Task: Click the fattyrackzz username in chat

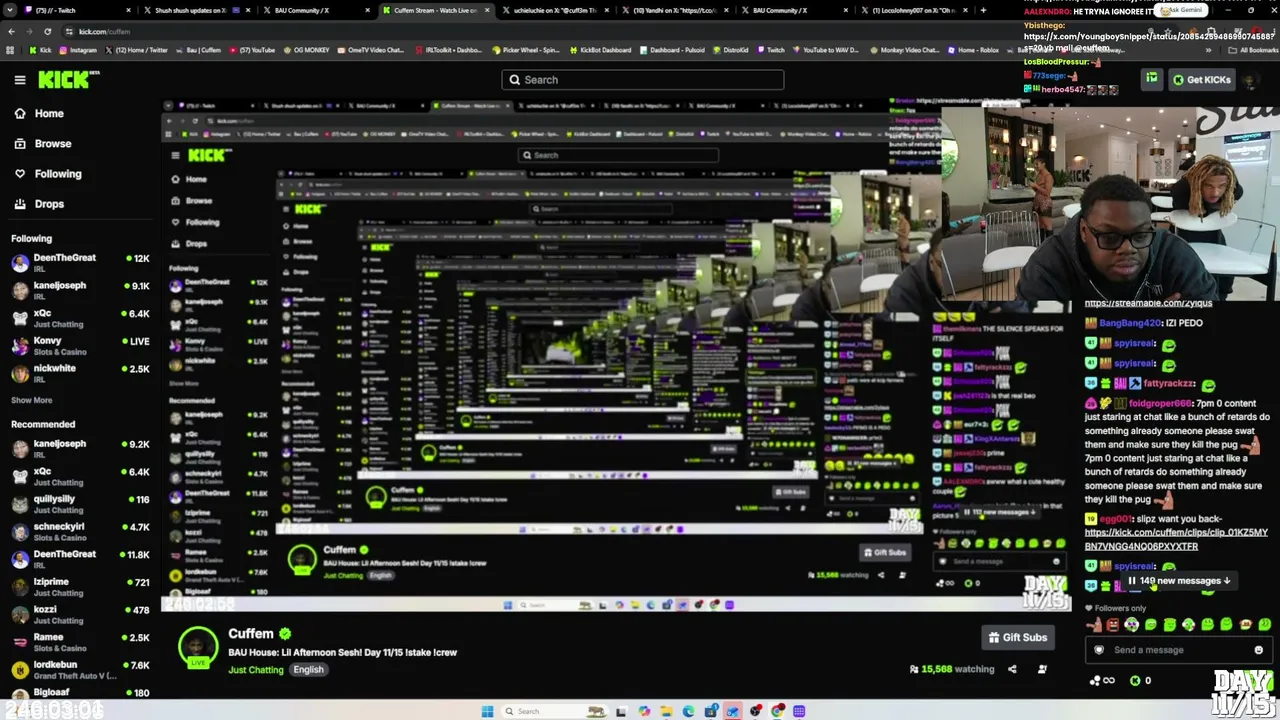Action: click(x=1169, y=383)
